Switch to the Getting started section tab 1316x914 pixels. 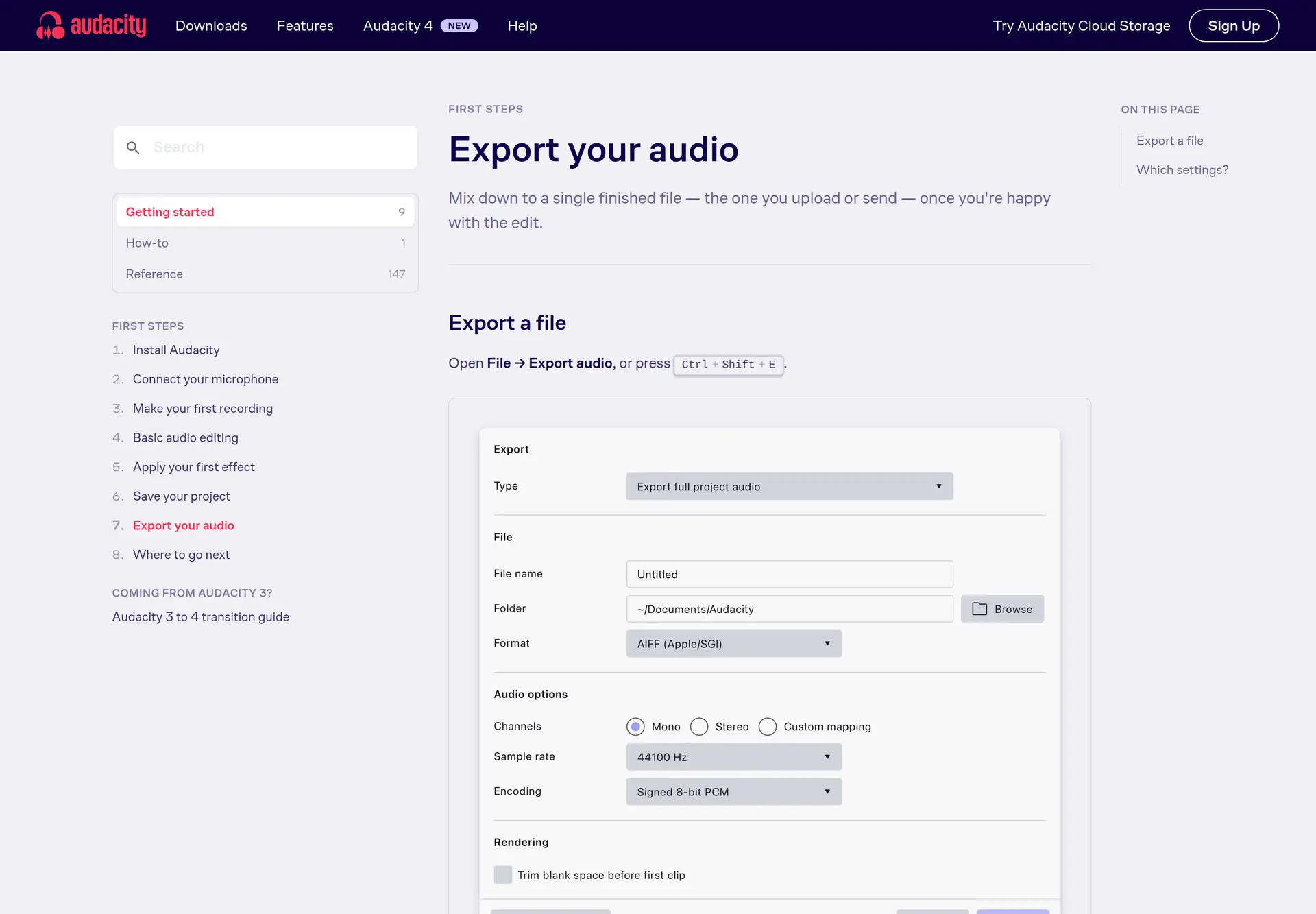[x=265, y=212]
